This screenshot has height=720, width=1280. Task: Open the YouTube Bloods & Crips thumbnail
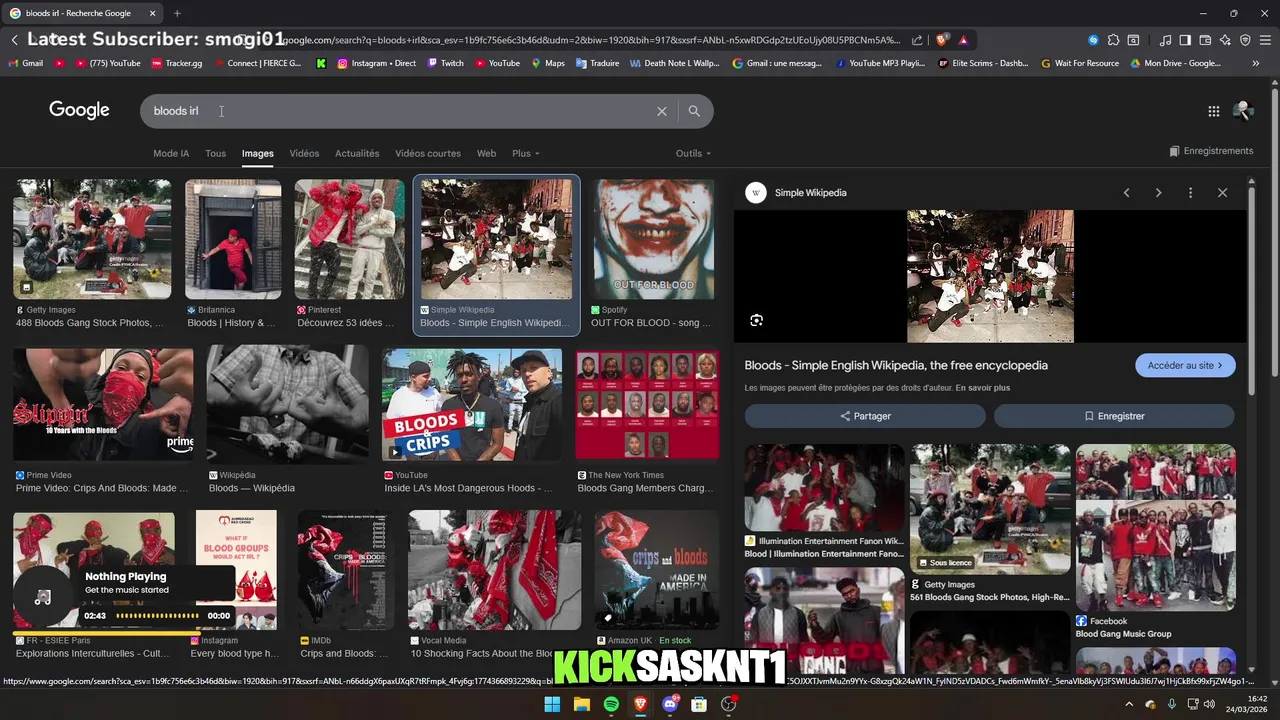click(x=472, y=405)
